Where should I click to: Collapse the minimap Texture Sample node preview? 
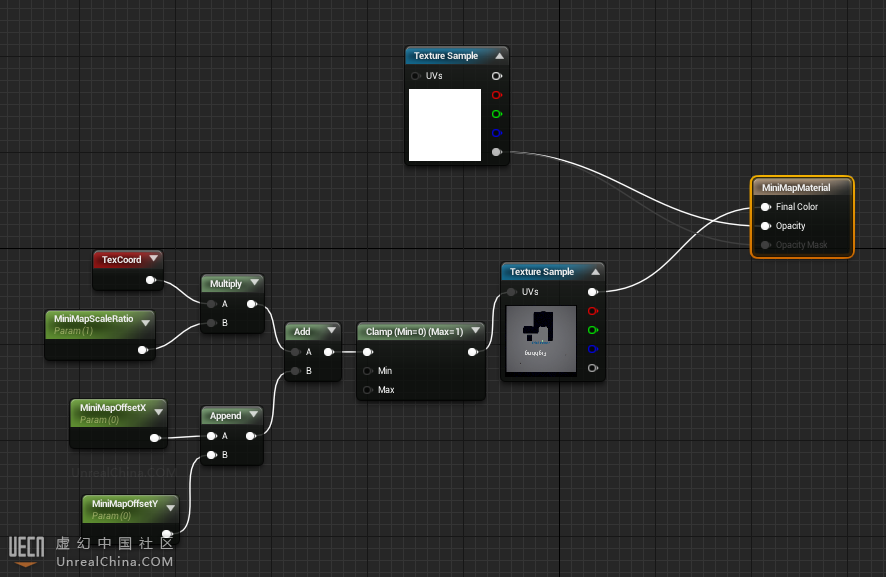tap(595, 272)
